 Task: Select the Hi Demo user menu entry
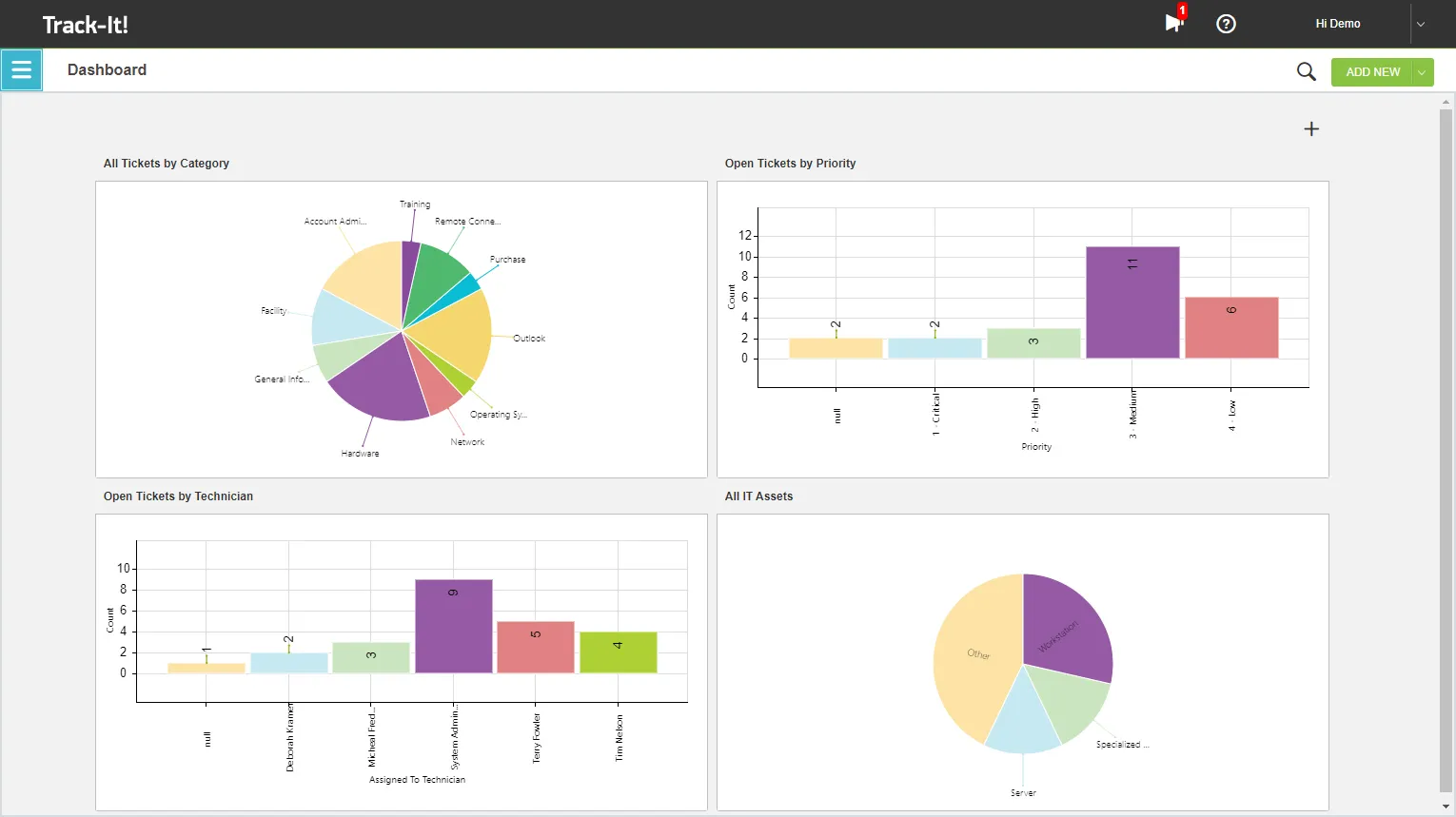click(1336, 24)
